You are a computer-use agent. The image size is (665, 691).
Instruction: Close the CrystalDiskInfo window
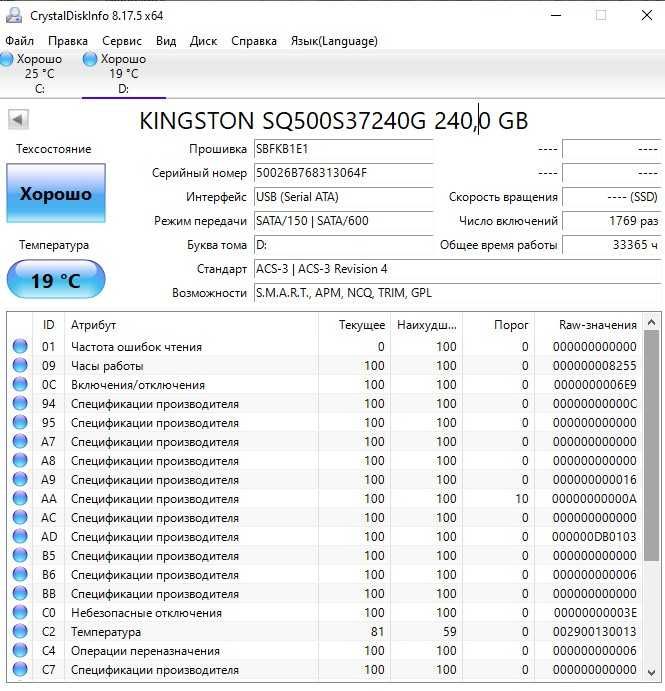pyautogui.click(x=646, y=15)
